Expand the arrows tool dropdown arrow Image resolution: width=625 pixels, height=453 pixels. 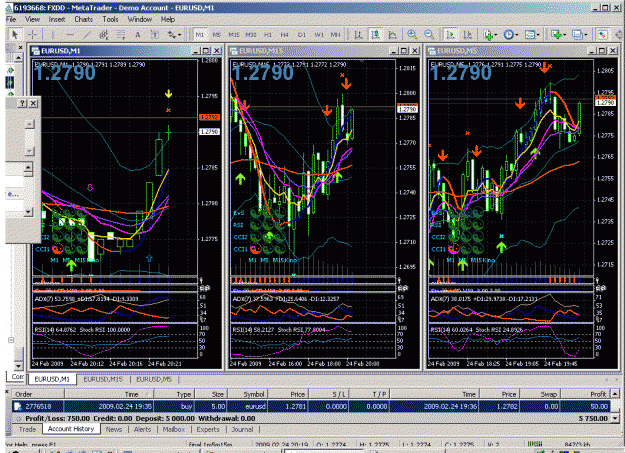click(179, 35)
